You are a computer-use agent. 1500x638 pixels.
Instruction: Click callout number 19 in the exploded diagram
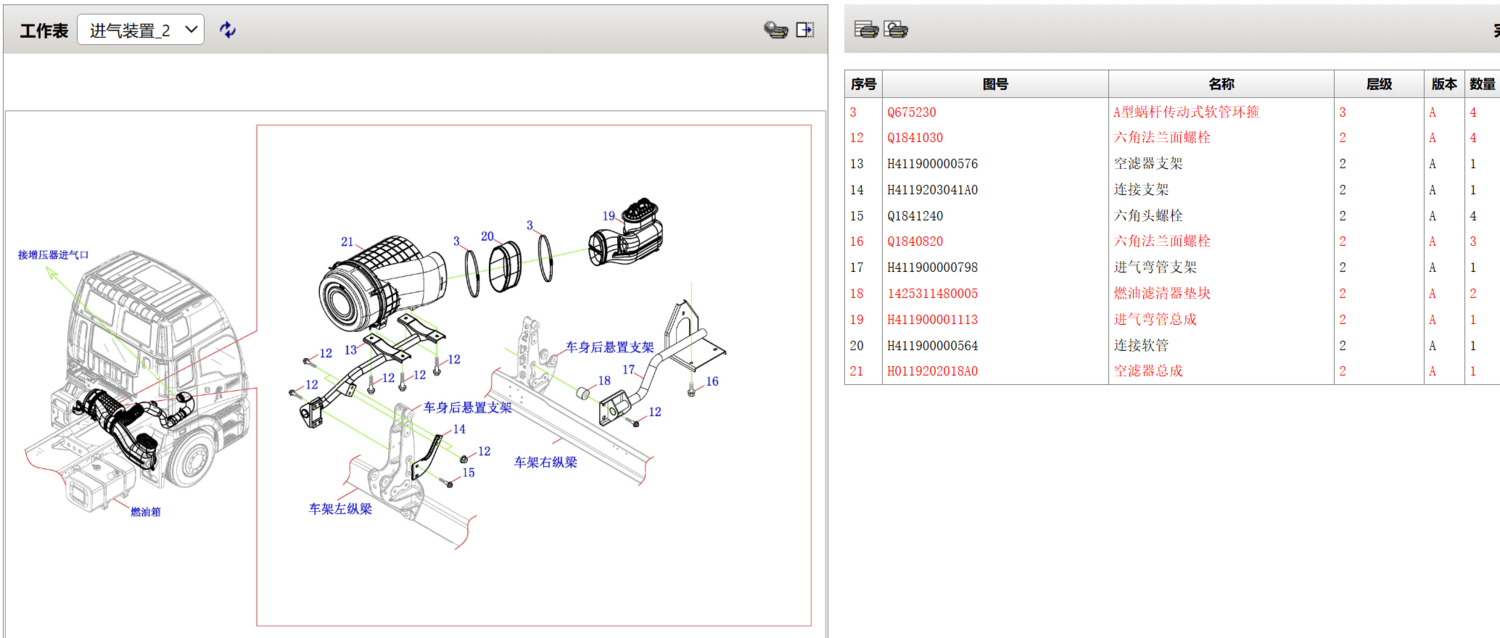click(x=608, y=214)
